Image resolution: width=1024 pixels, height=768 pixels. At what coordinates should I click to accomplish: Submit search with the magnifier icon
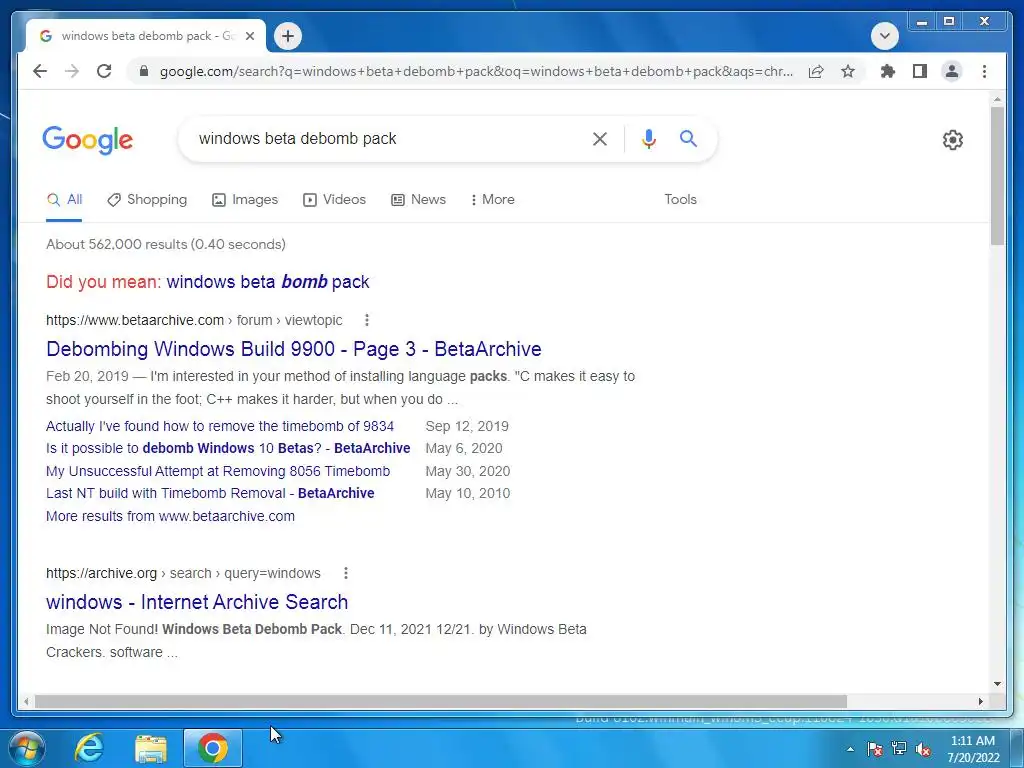click(x=688, y=138)
